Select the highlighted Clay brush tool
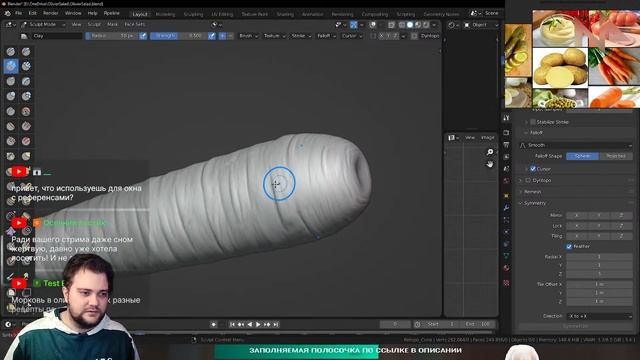Image resolution: width=640 pixels, height=360 pixels. point(11,66)
